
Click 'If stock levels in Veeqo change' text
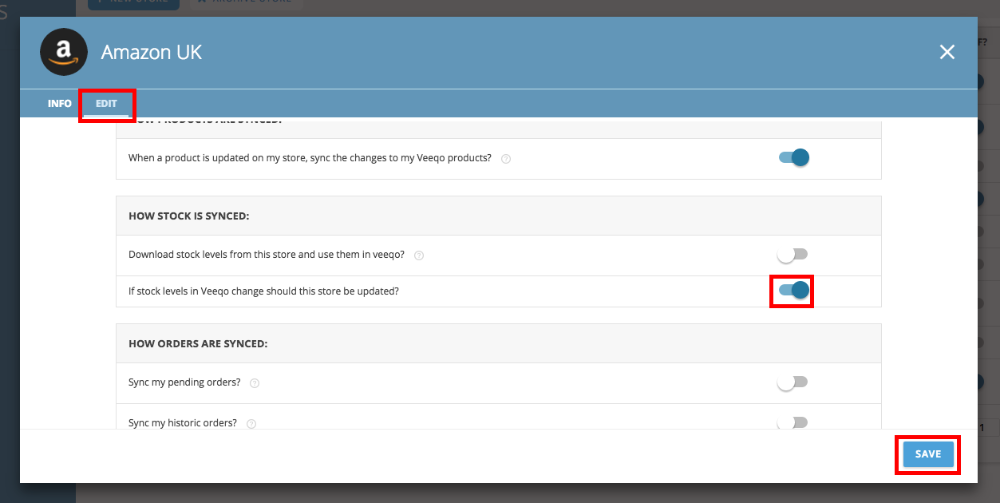263,291
